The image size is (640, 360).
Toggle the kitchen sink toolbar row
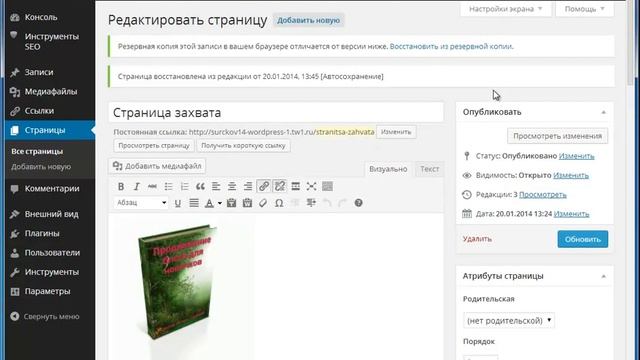point(327,187)
